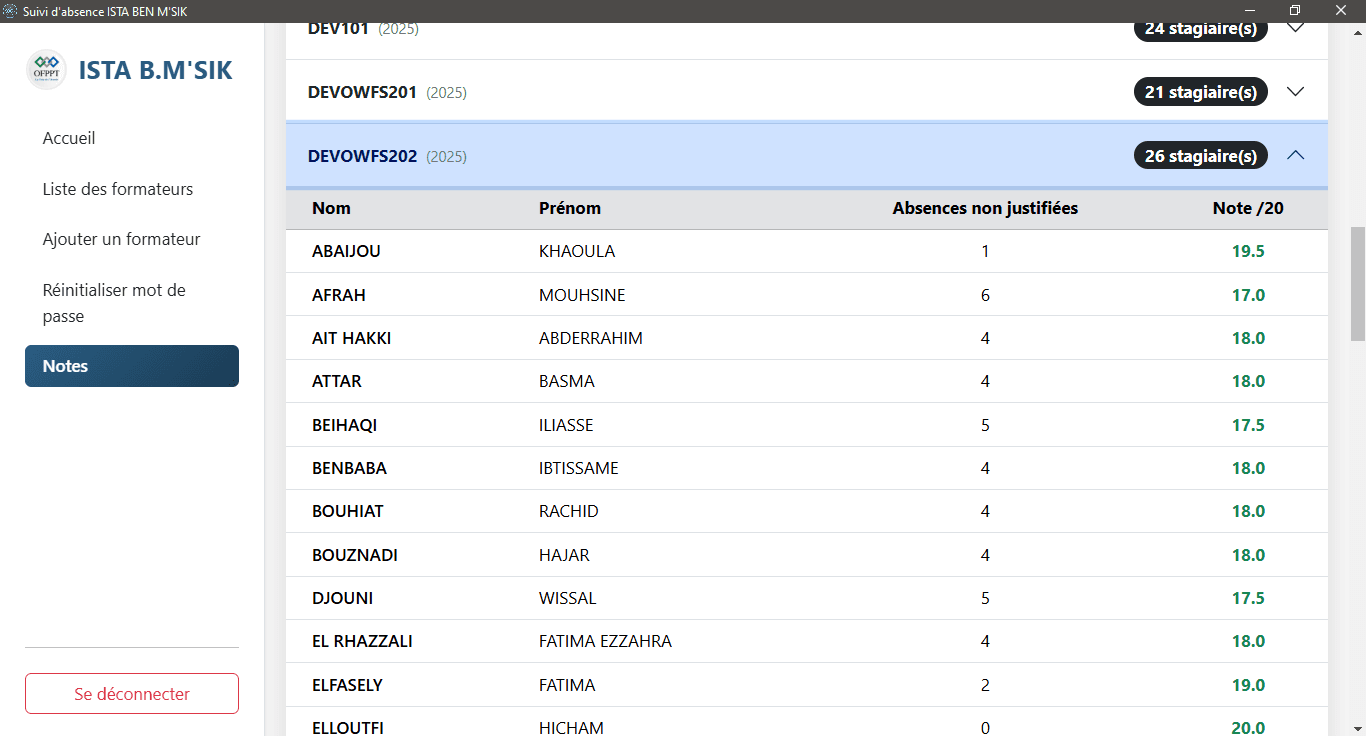Select the Notes menu item
The image size is (1366, 736).
[132, 366]
